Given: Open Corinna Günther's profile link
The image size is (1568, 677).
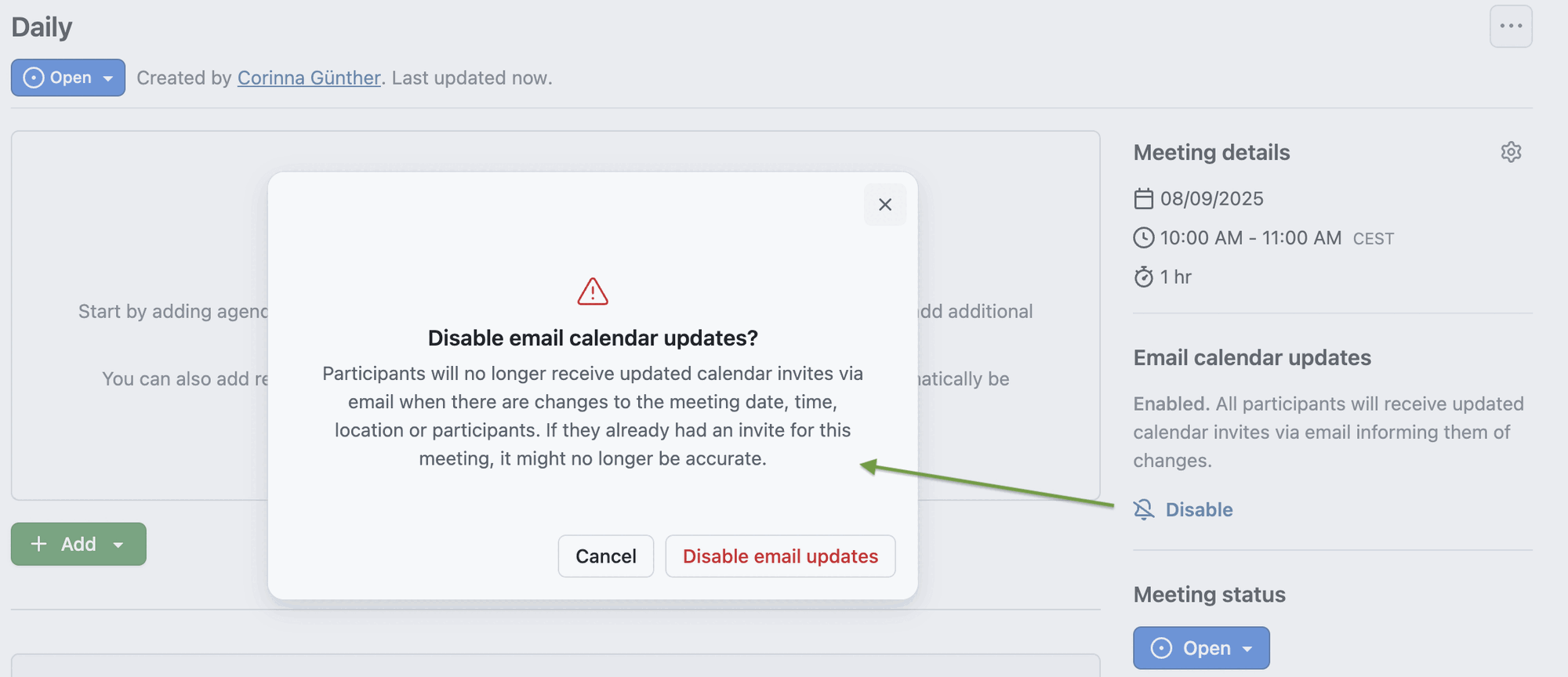Looking at the screenshot, I should pyautogui.click(x=309, y=78).
